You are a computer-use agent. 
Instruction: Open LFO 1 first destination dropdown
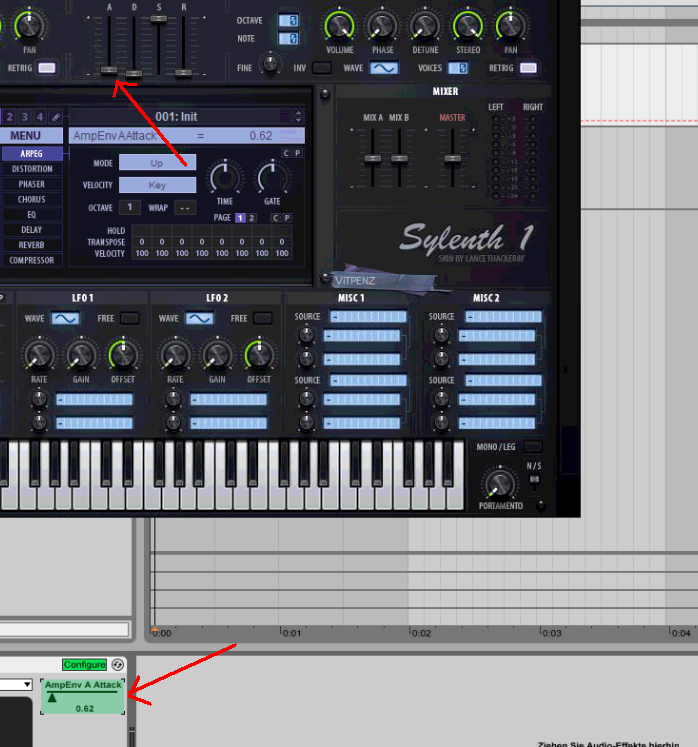[x=94, y=399]
